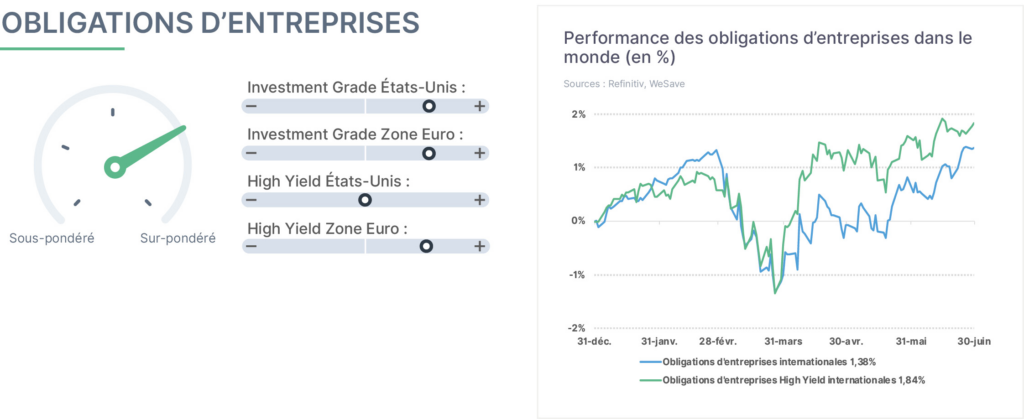Click minus icon on High Yield États-Unis slider

click(x=251, y=200)
